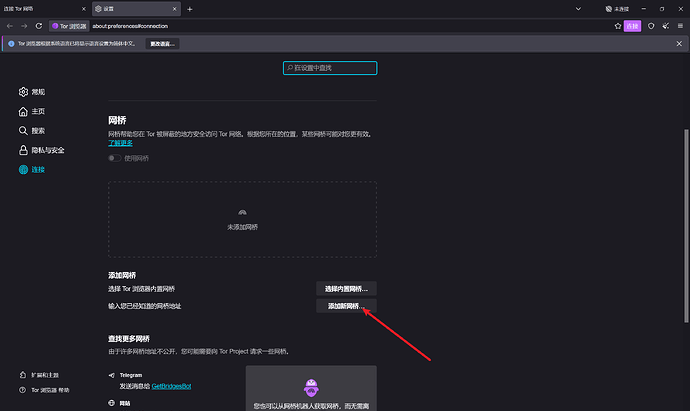Toggle the 使用网桥 switch
The height and width of the screenshot is (411, 690).
115,158
